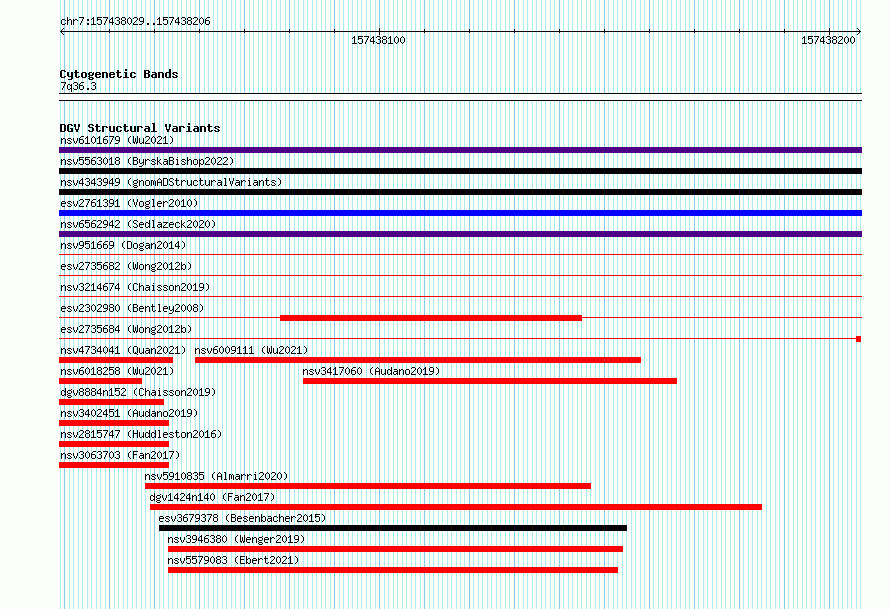Click the 157438200 ruler position label
The width and height of the screenshot is (890, 609).
828,40
